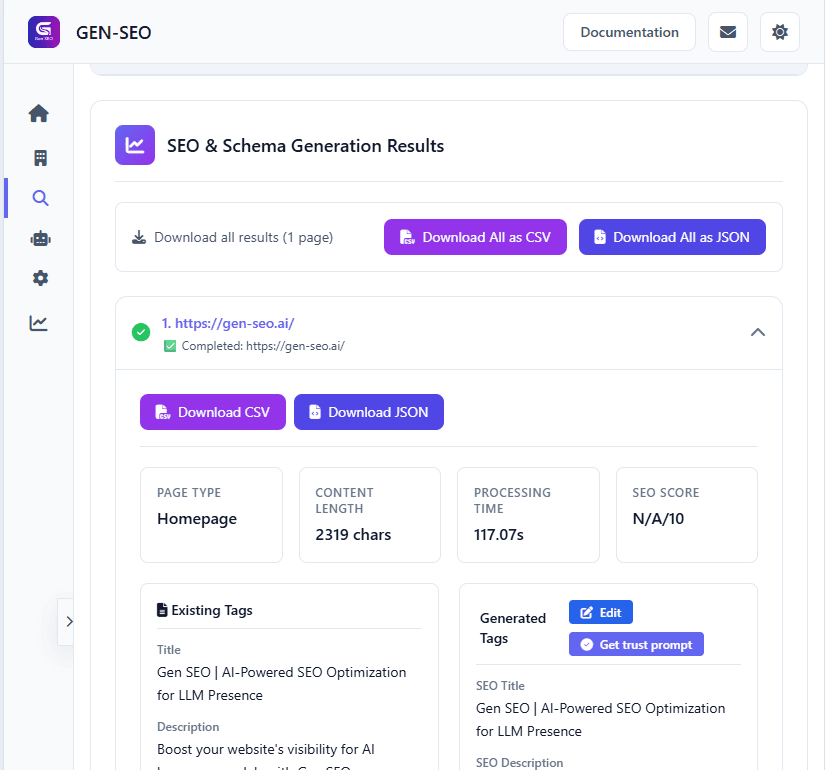825x770 pixels.
Task: Open the AI robot tool in sidebar
Action: tap(38, 238)
